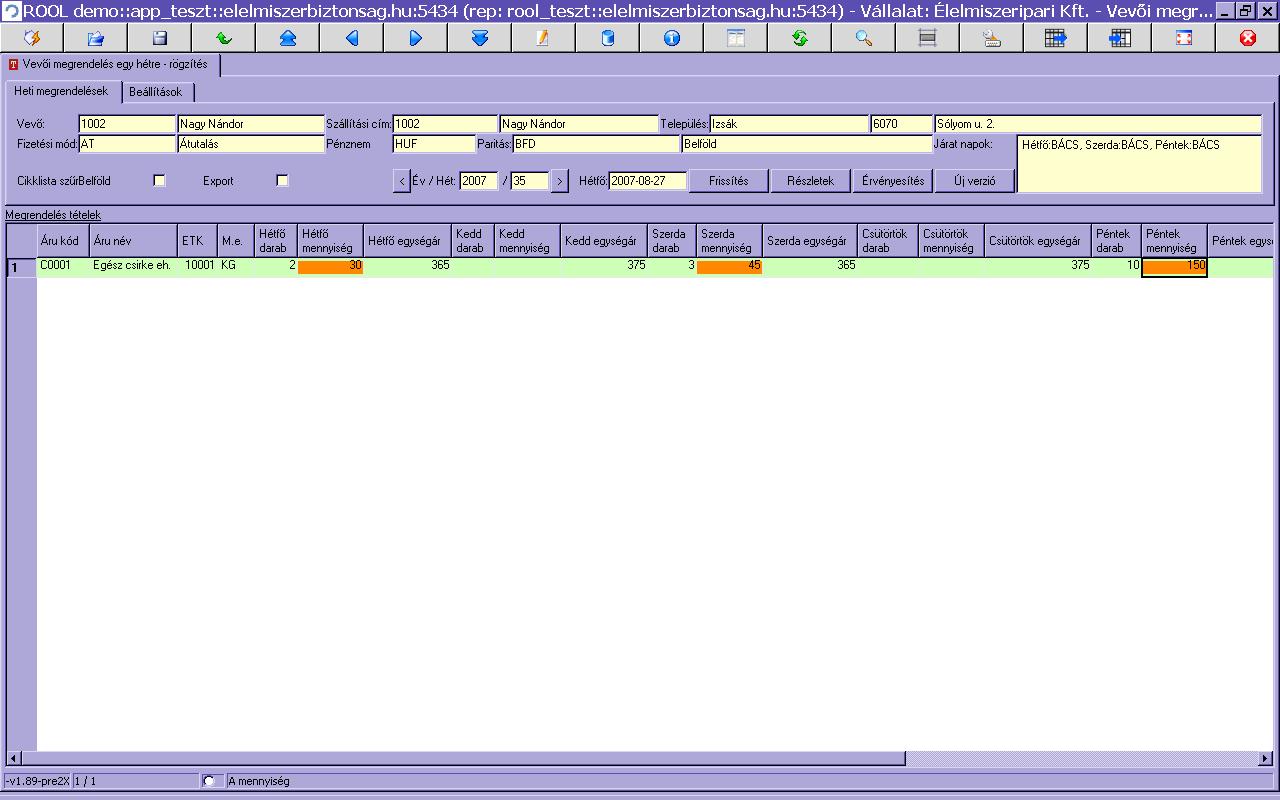Viewport: 1280px width, 800px height.
Task: Click the Vevő code input field
Action: pyautogui.click(x=126, y=124)
